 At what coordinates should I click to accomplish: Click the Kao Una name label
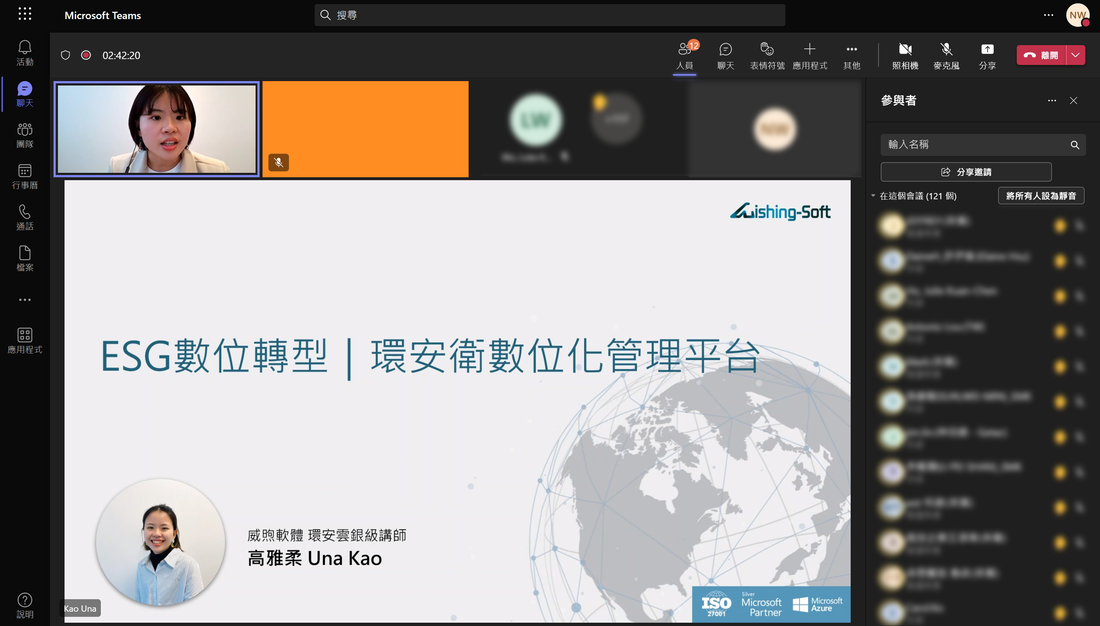point(80,608)
